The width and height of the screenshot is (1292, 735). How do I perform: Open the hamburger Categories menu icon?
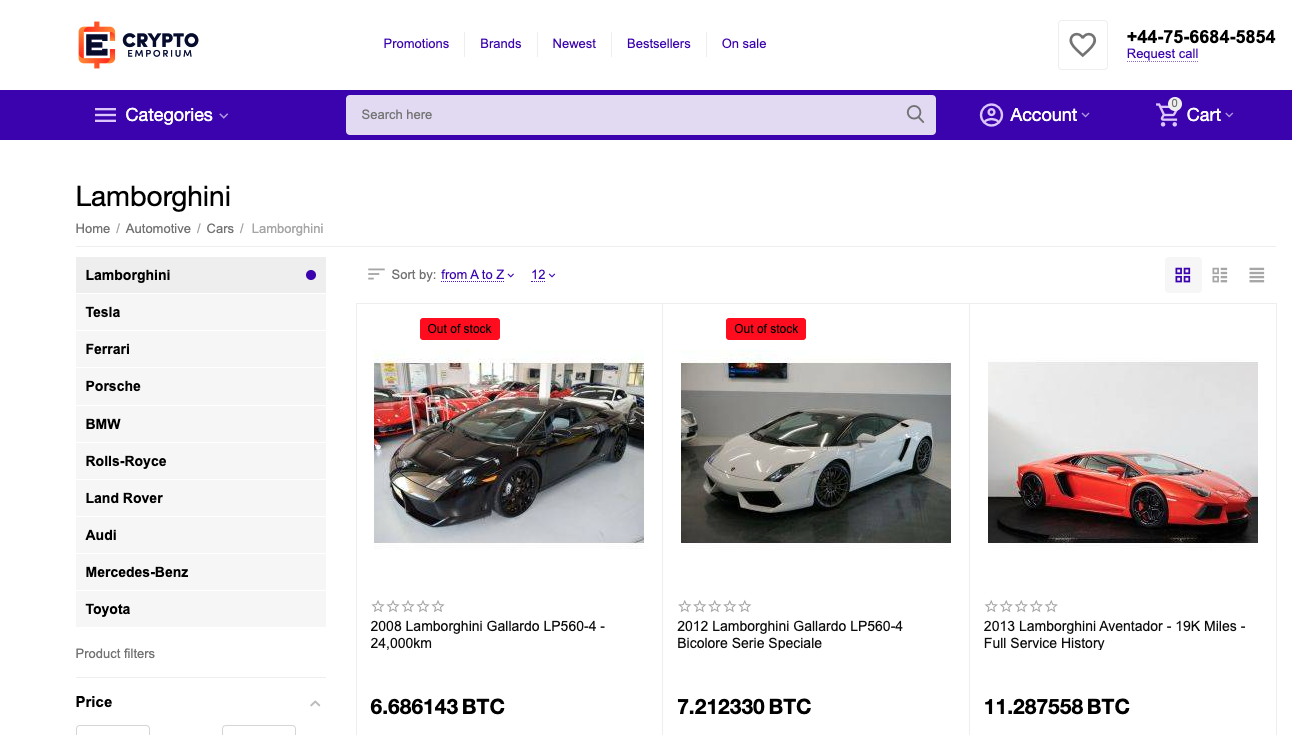tap(105, 115)
